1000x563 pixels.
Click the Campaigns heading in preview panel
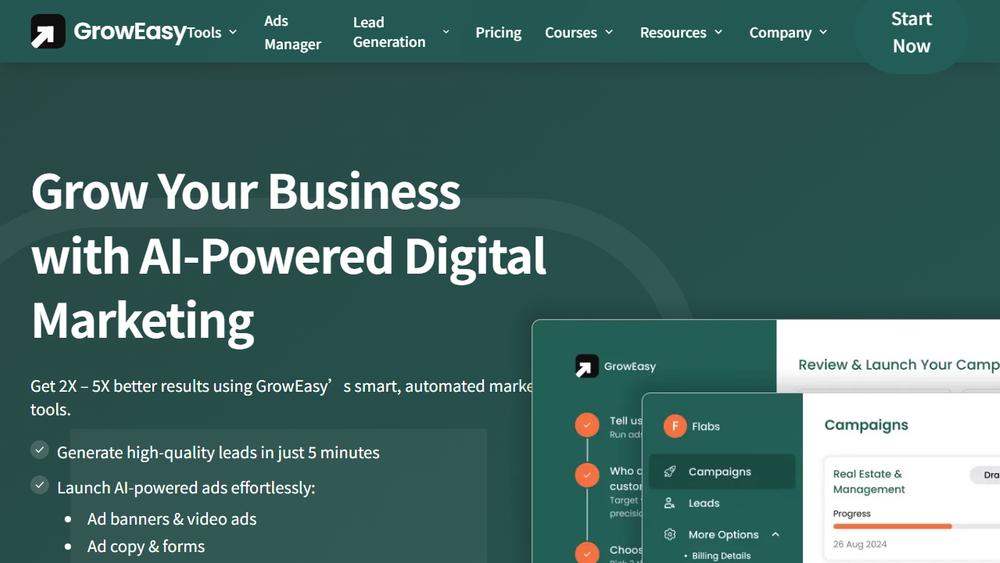(x=866, y=425)
